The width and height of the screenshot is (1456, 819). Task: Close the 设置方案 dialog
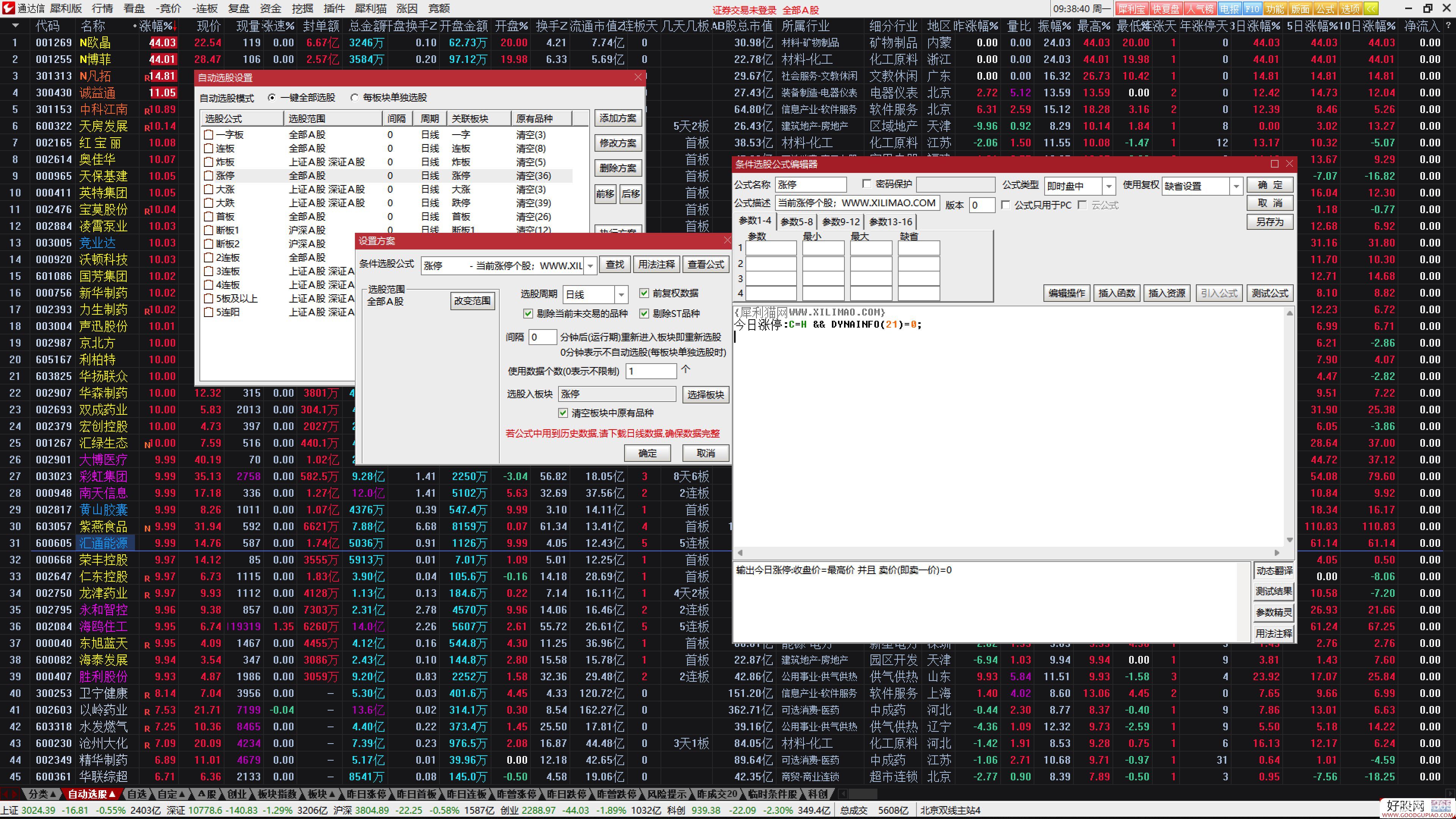tap(727, 240)
